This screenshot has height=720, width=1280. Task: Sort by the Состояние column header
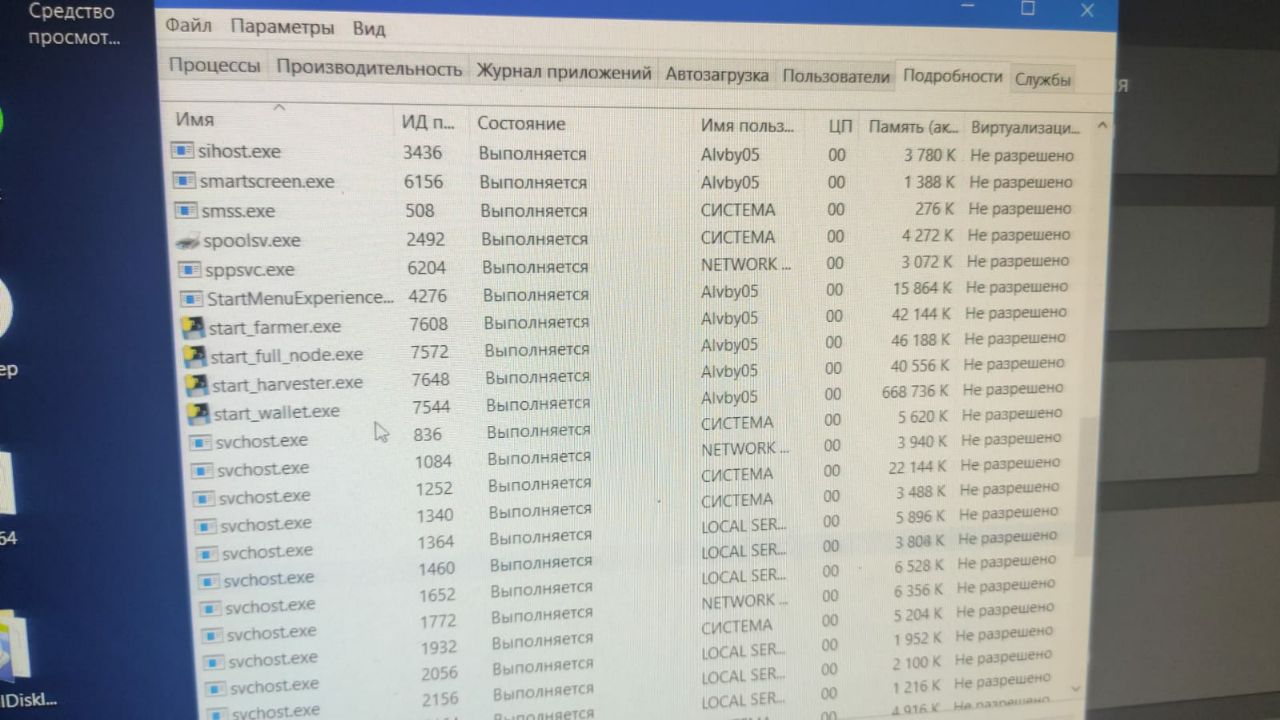click(521, 124)
